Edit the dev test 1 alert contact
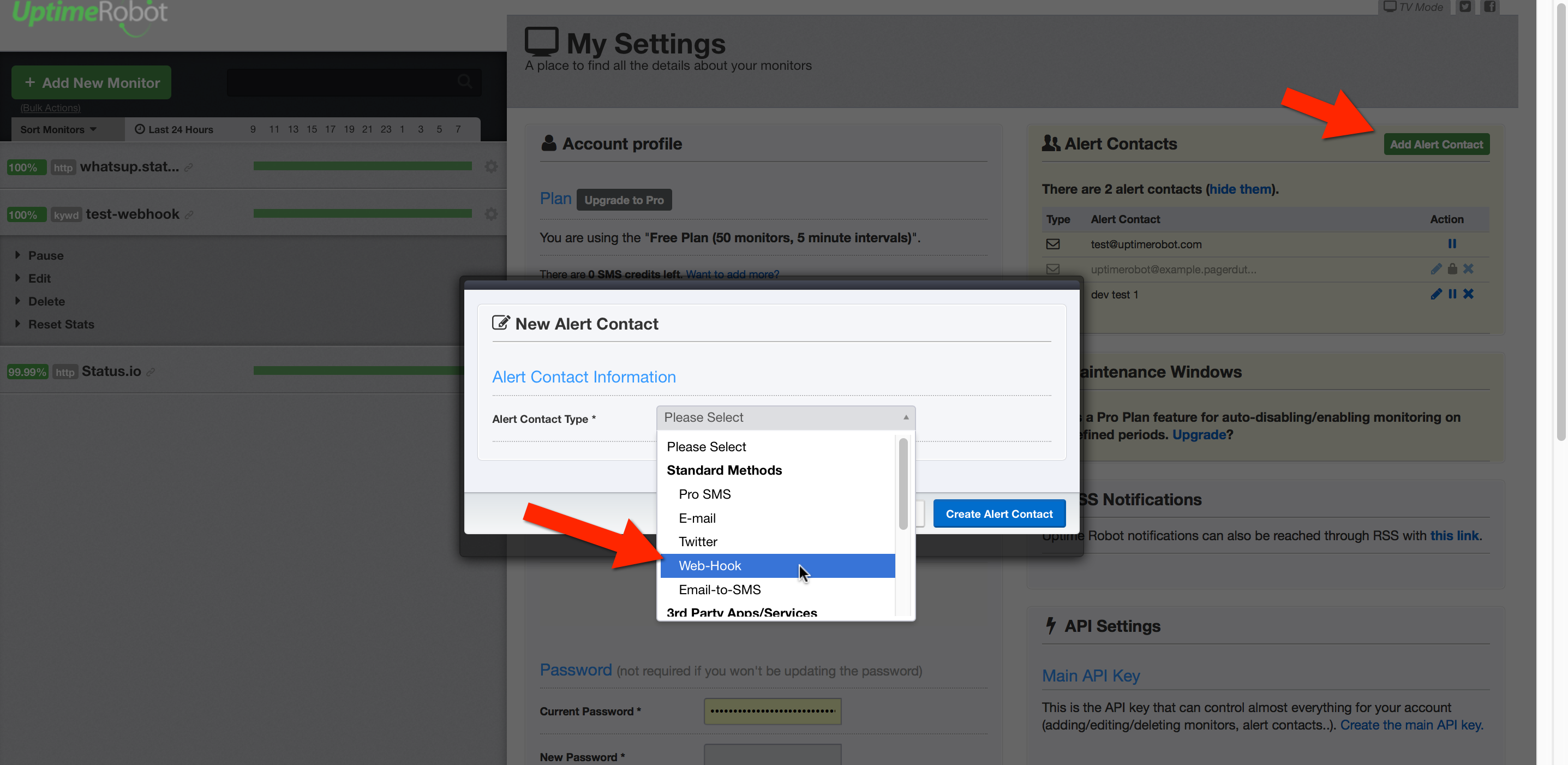The width and height of the screenshot is (1568, 765). (x=1436, y=294)
